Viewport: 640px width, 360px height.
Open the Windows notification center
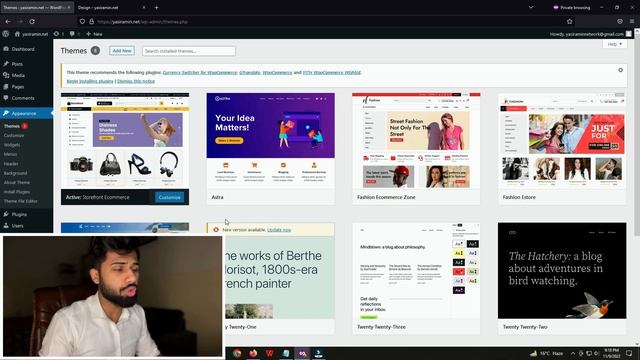pos(629,353)
